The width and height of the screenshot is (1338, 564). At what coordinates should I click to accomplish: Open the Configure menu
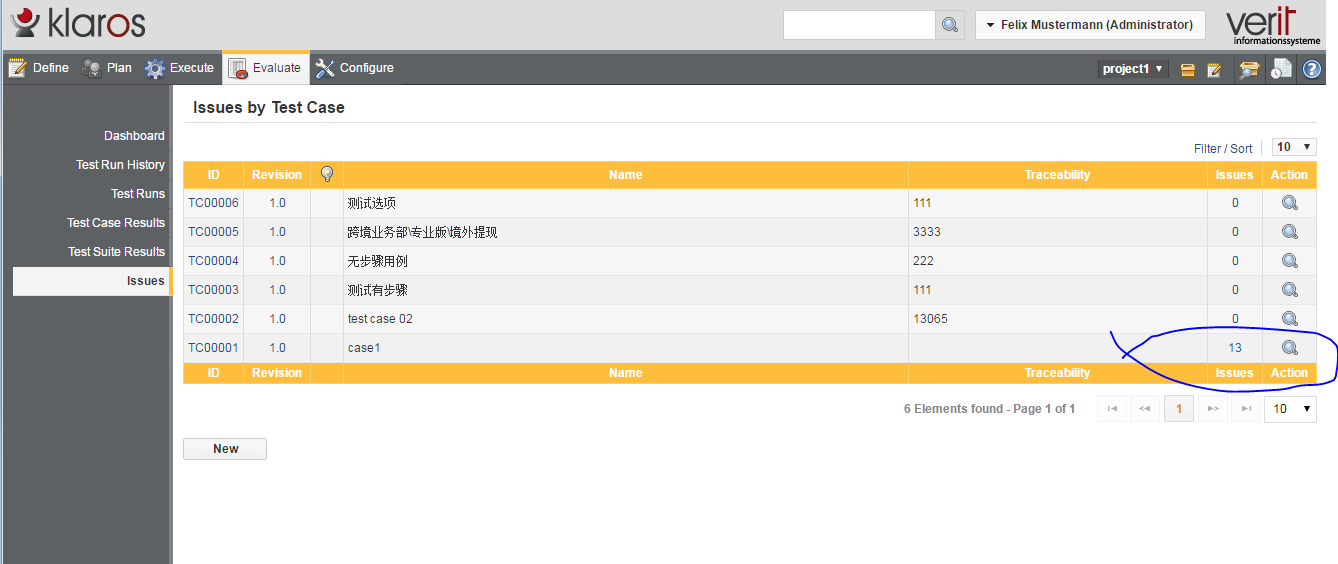(355, 68)
